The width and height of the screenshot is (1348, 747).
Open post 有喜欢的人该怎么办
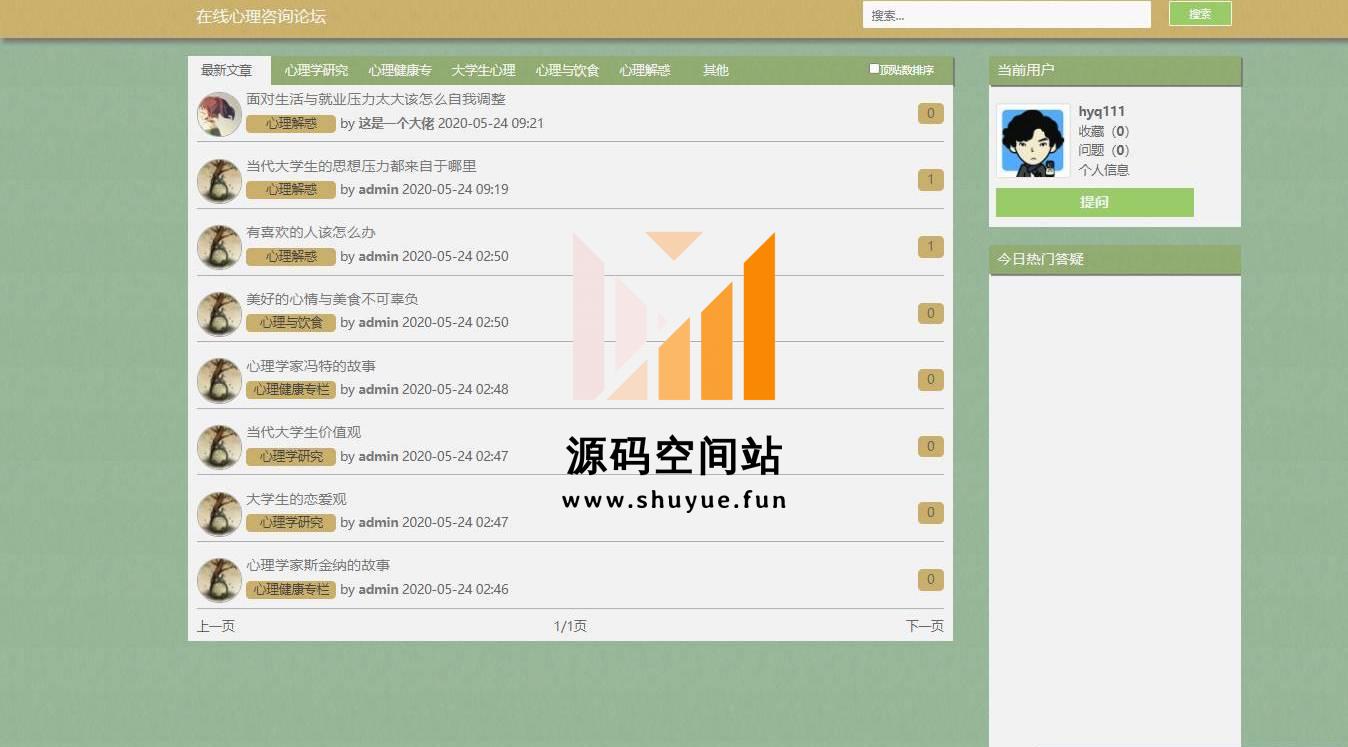(x=311, y=232)
